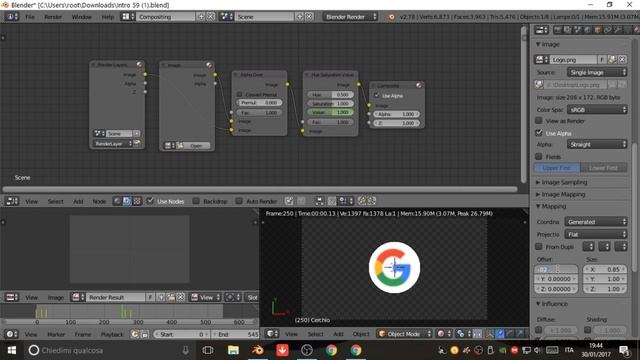
Task: Toggle Use Alpha in Composite node
Action: (x=377, y=95)
